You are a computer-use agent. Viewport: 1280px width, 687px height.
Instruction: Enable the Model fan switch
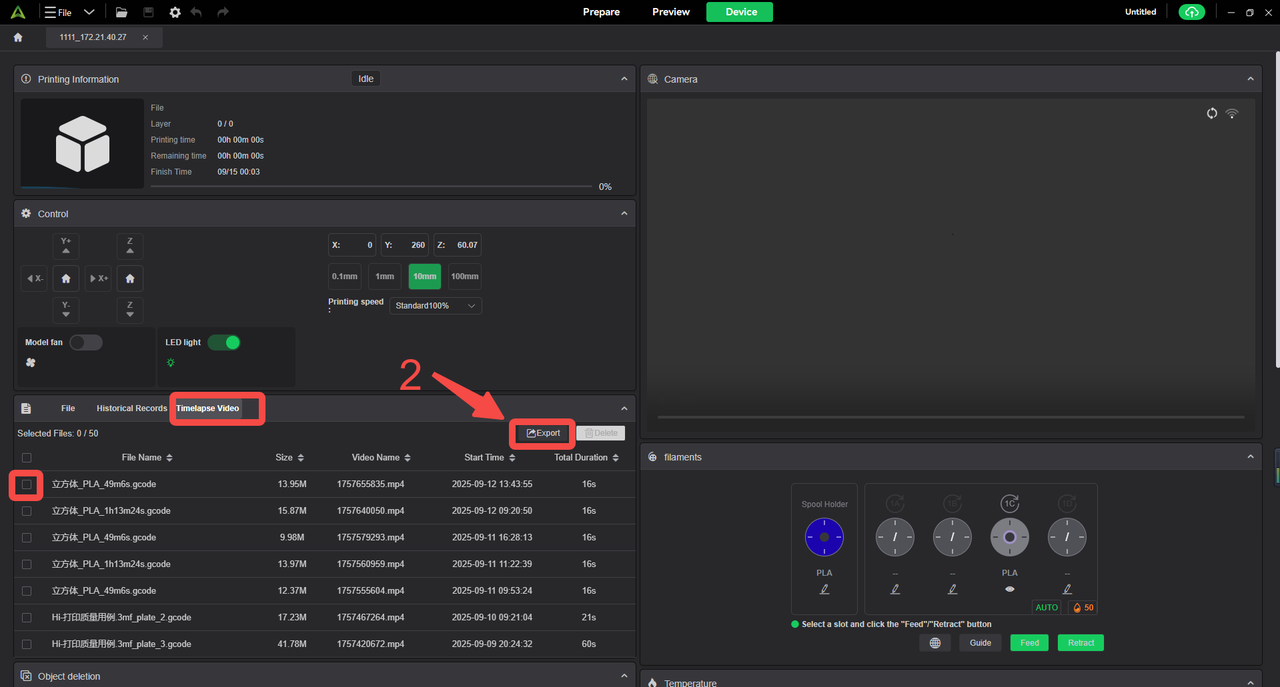pyautogui.click(x=86, y=342)
